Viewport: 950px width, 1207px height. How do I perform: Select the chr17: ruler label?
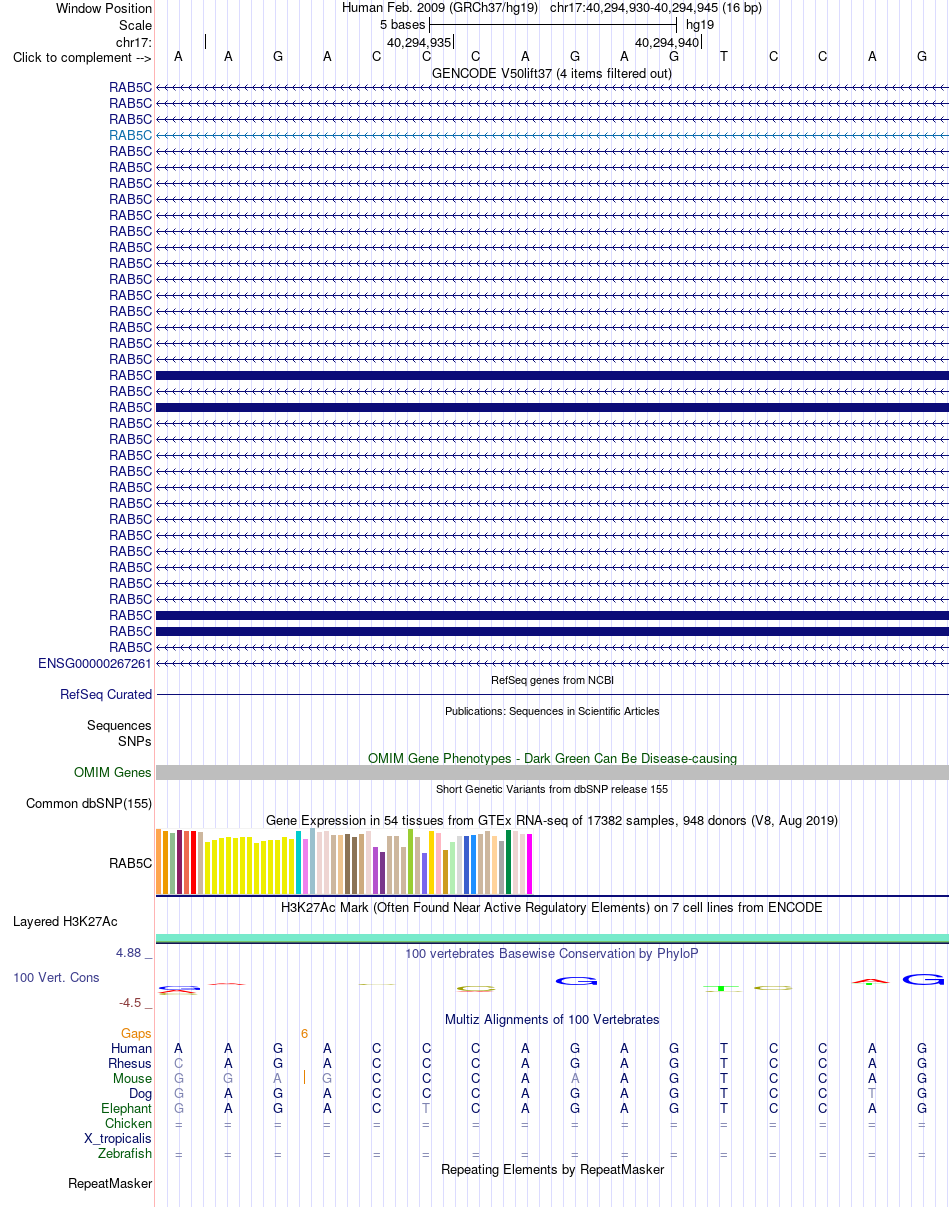point(134,42)
